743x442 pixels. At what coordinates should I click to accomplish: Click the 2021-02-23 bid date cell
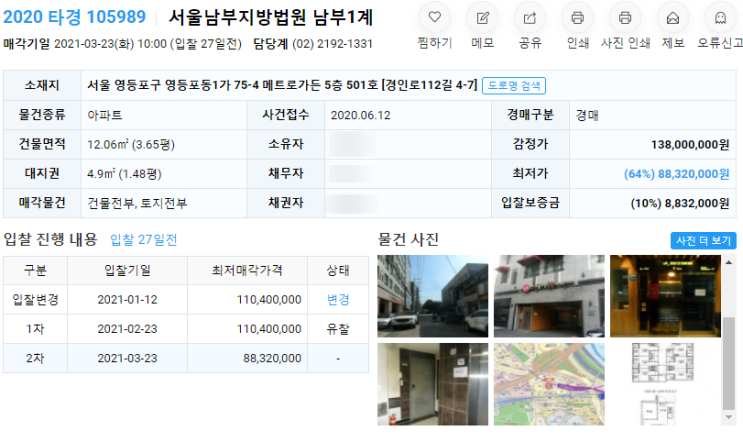127,329
